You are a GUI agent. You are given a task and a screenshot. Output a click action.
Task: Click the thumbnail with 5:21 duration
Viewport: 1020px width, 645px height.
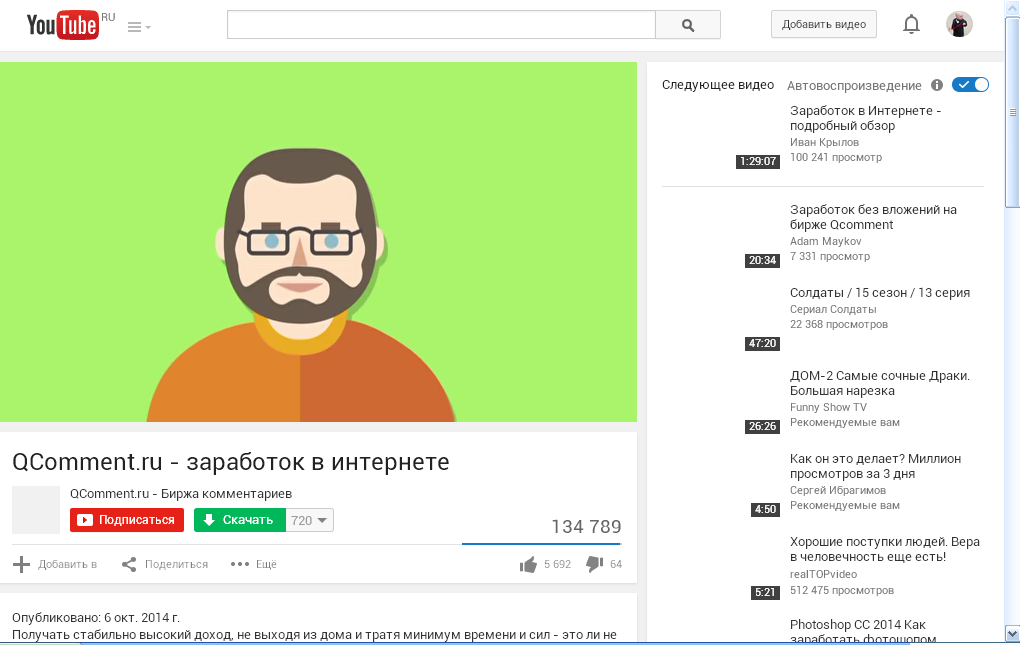pos(721,568)
